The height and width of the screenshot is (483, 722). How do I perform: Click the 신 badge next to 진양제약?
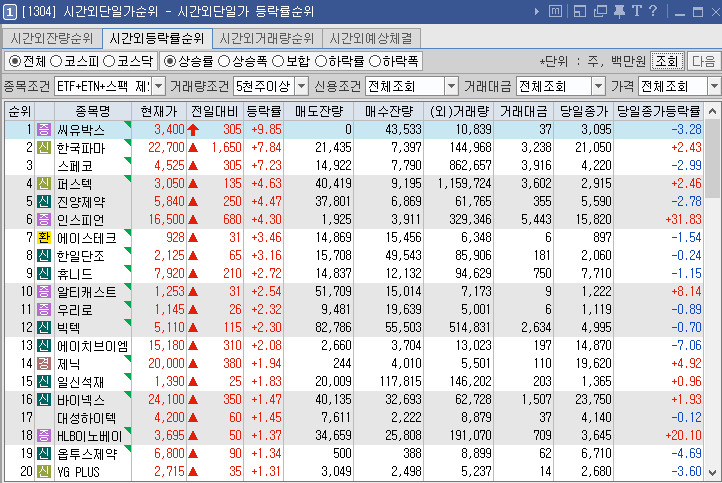(44, 201)
